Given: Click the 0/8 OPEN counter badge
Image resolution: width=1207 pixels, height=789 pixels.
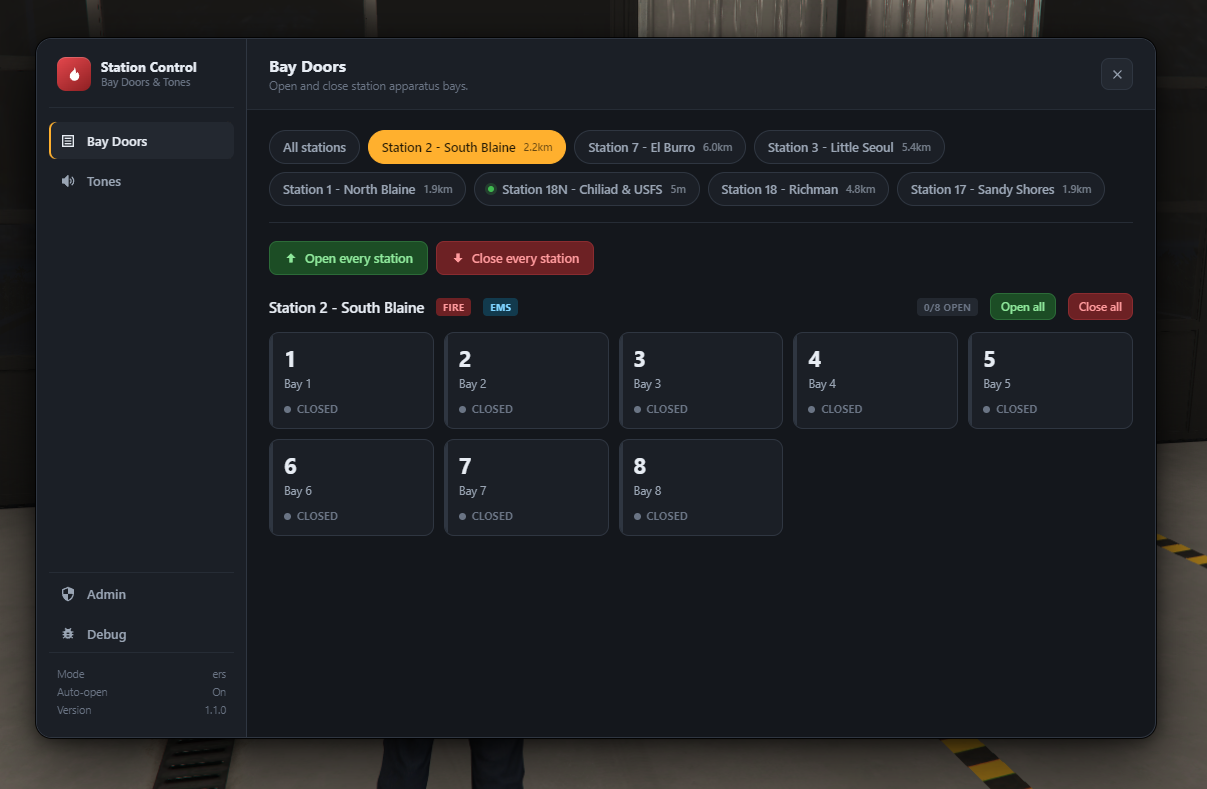Looking at the screenshot, I should pyautogui.click(x=947, y=307).
